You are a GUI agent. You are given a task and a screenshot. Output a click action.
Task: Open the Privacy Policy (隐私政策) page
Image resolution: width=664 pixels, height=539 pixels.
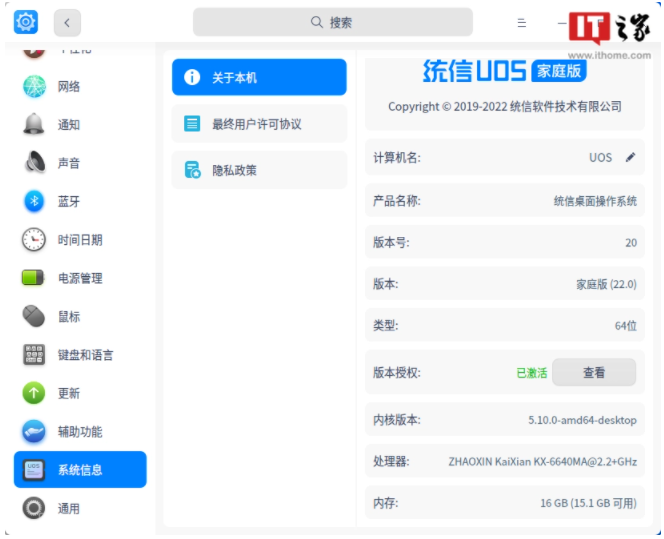click(x=259, y=170)
